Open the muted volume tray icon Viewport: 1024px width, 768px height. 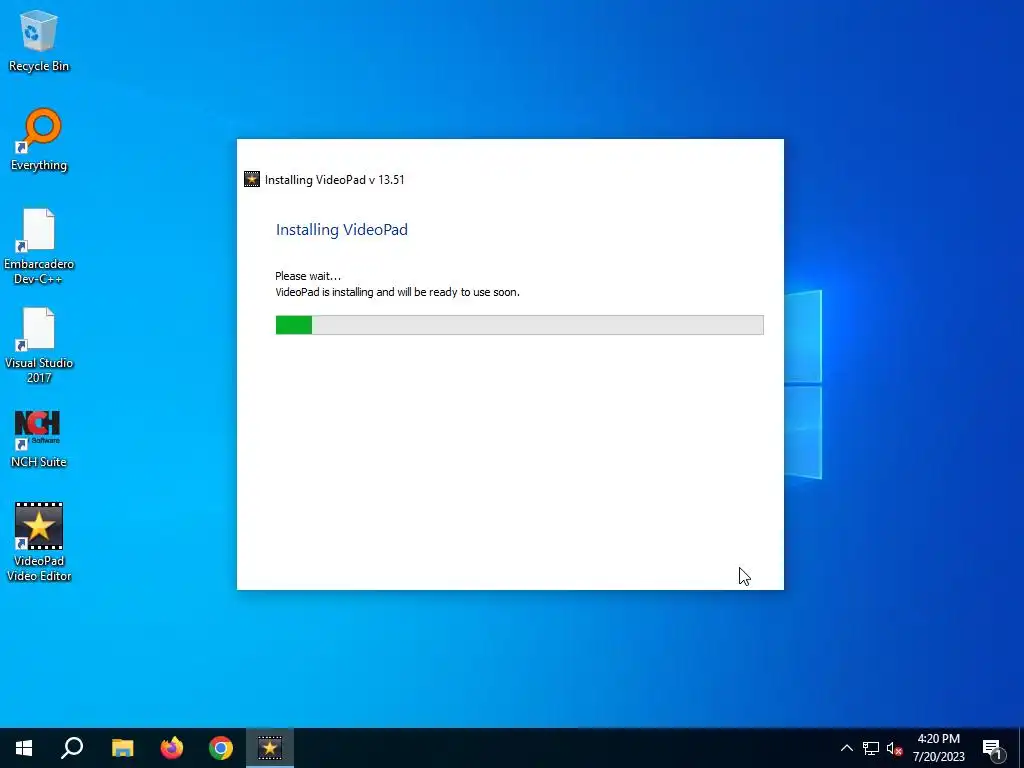(x=894, y=748)
